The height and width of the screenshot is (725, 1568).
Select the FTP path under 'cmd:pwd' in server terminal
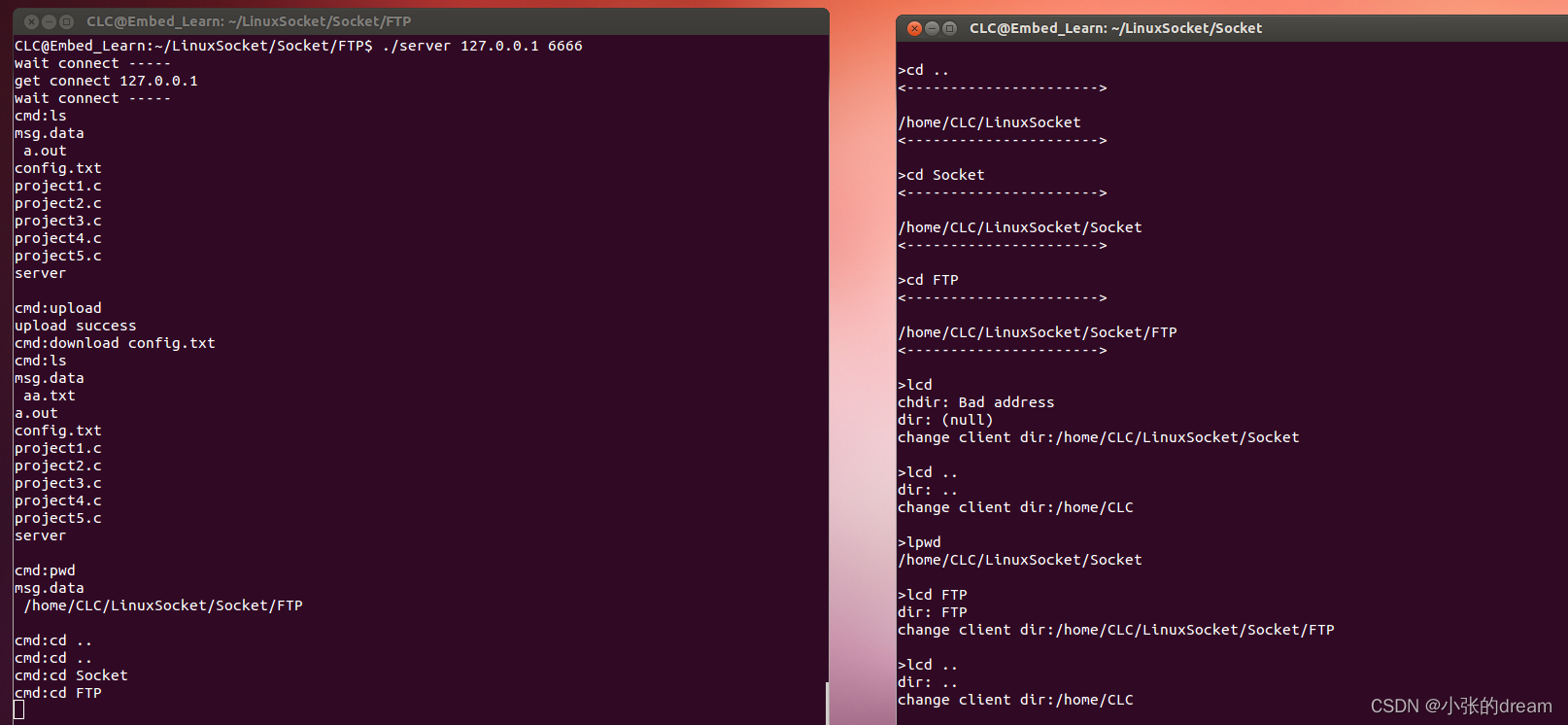coord(163,605)
